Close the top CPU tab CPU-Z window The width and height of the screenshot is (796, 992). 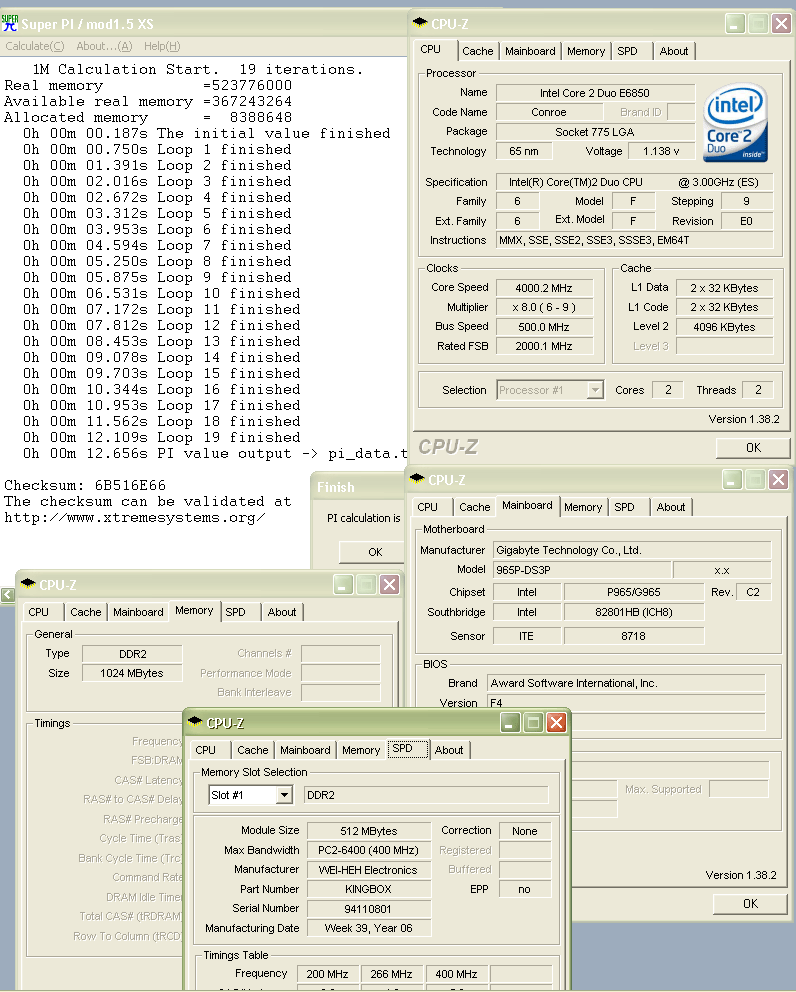781,24
